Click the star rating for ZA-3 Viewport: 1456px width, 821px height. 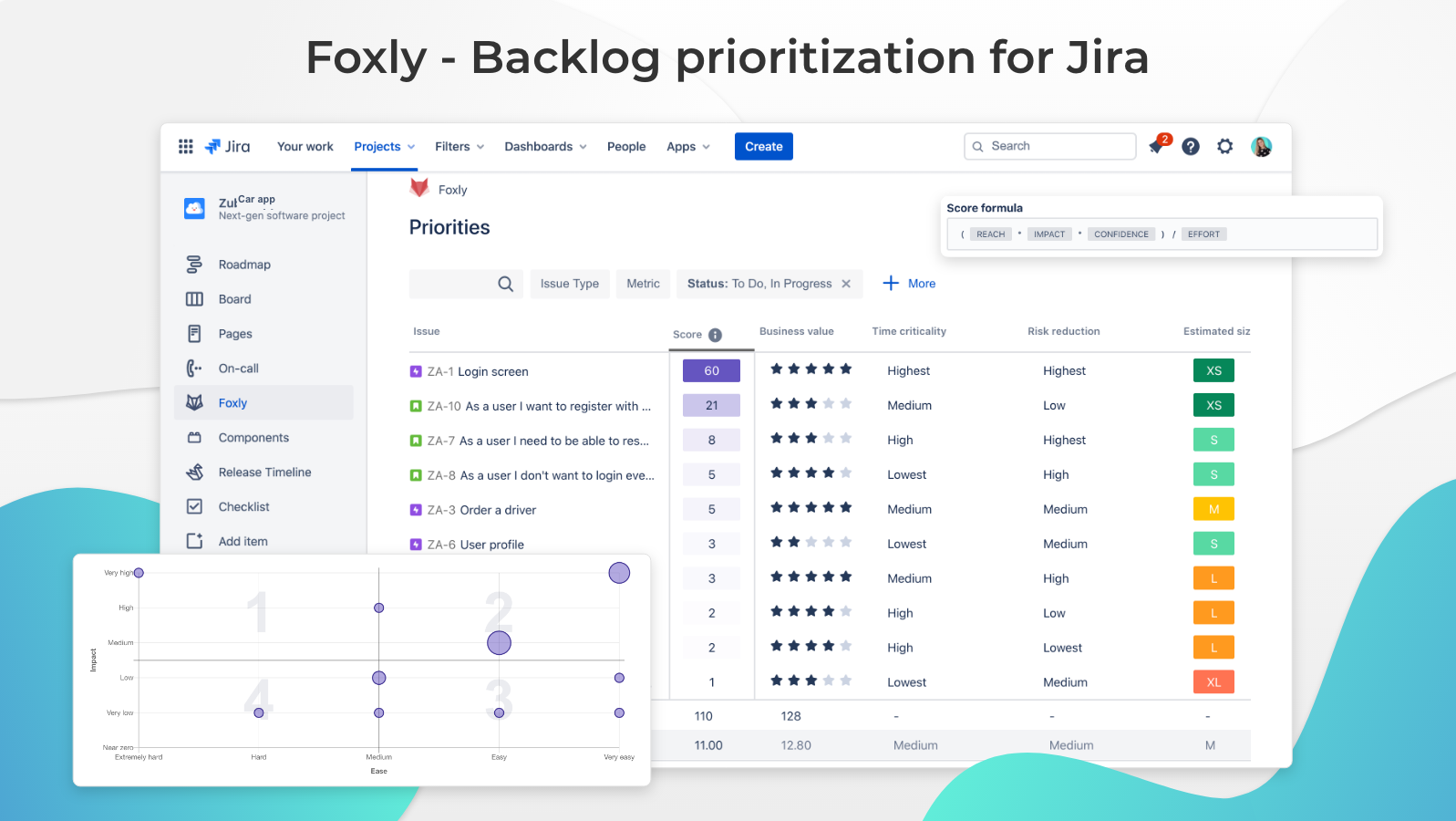coord(811,508)
